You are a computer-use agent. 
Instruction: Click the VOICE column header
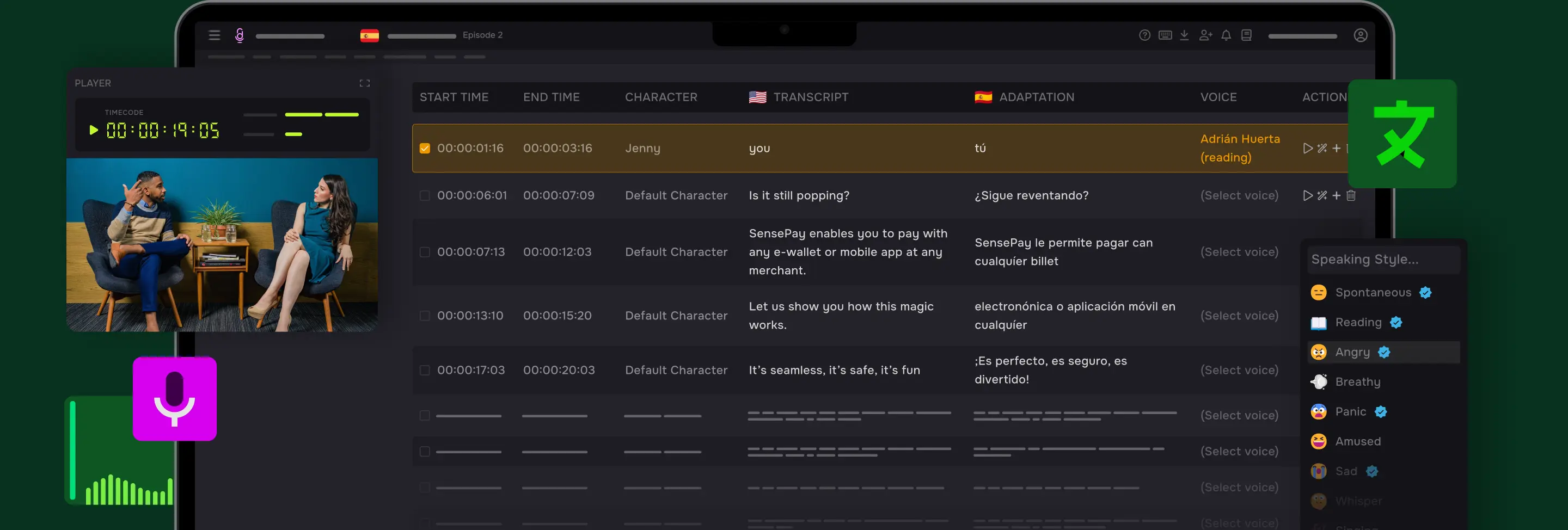(1218, 97)
